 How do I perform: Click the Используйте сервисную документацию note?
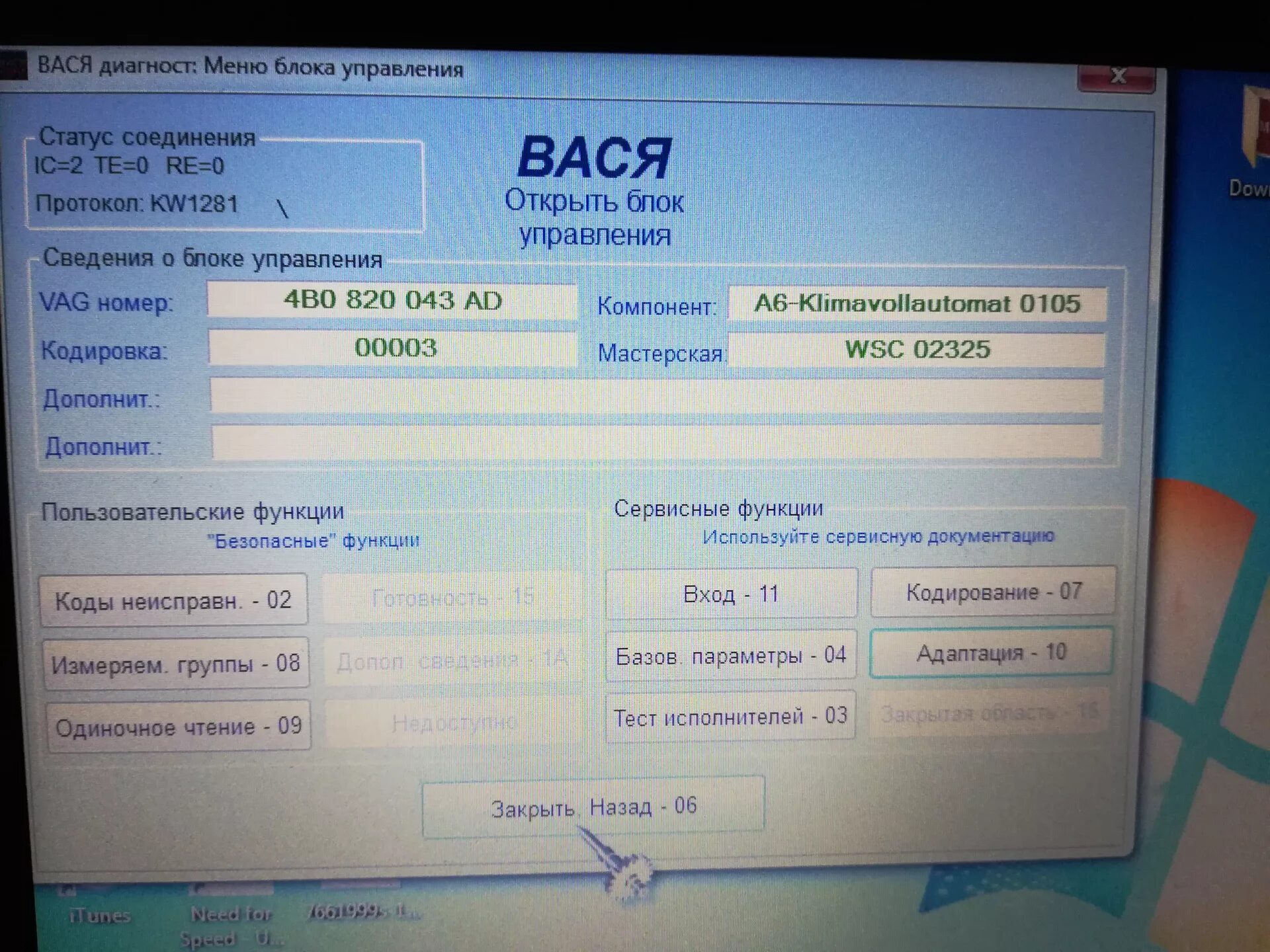coord(878,536)
